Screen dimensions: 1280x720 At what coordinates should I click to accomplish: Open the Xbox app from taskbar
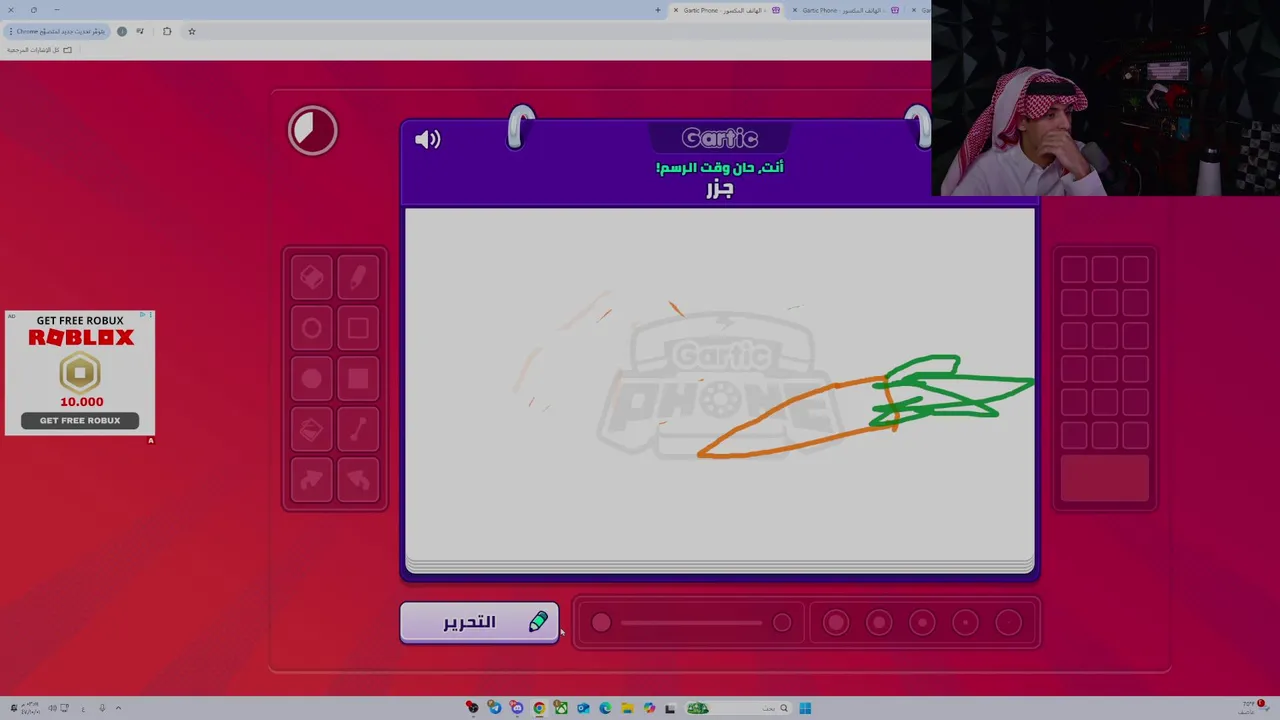(x=560, y=708)
